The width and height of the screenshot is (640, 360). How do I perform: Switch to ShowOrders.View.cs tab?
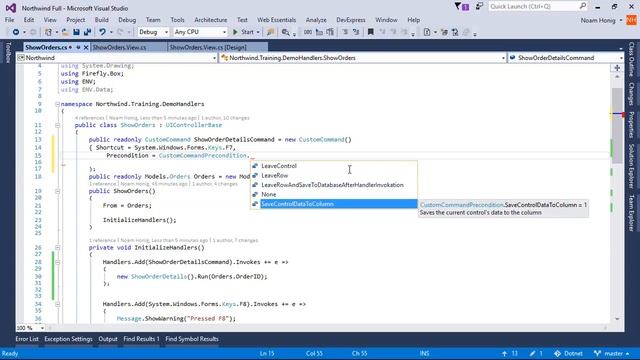coord(119,47)
